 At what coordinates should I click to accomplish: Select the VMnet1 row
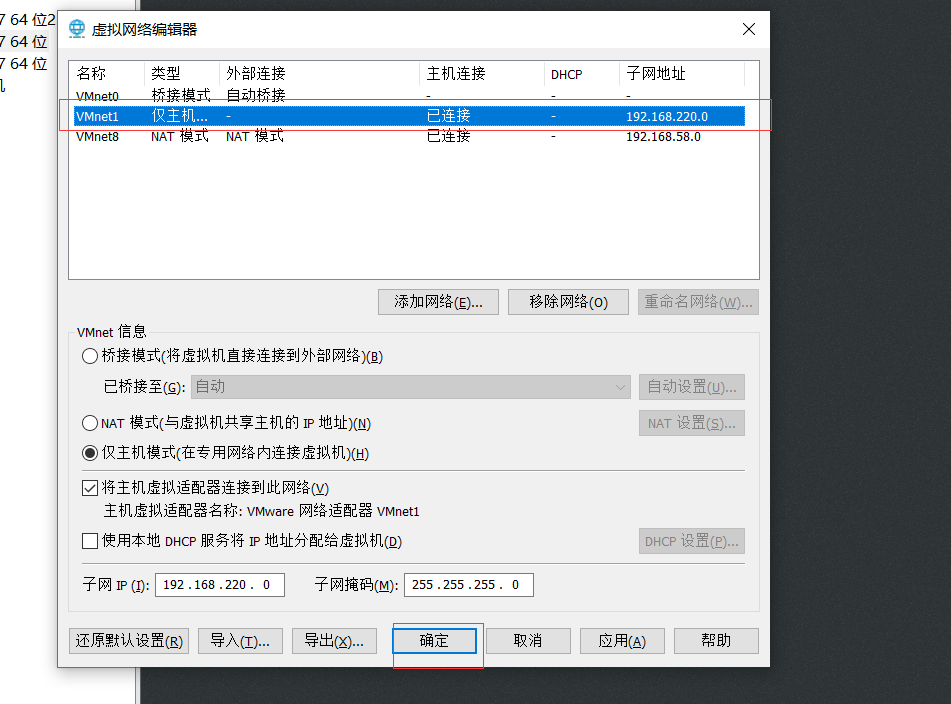pyautogui.click(x=409, y=116)
